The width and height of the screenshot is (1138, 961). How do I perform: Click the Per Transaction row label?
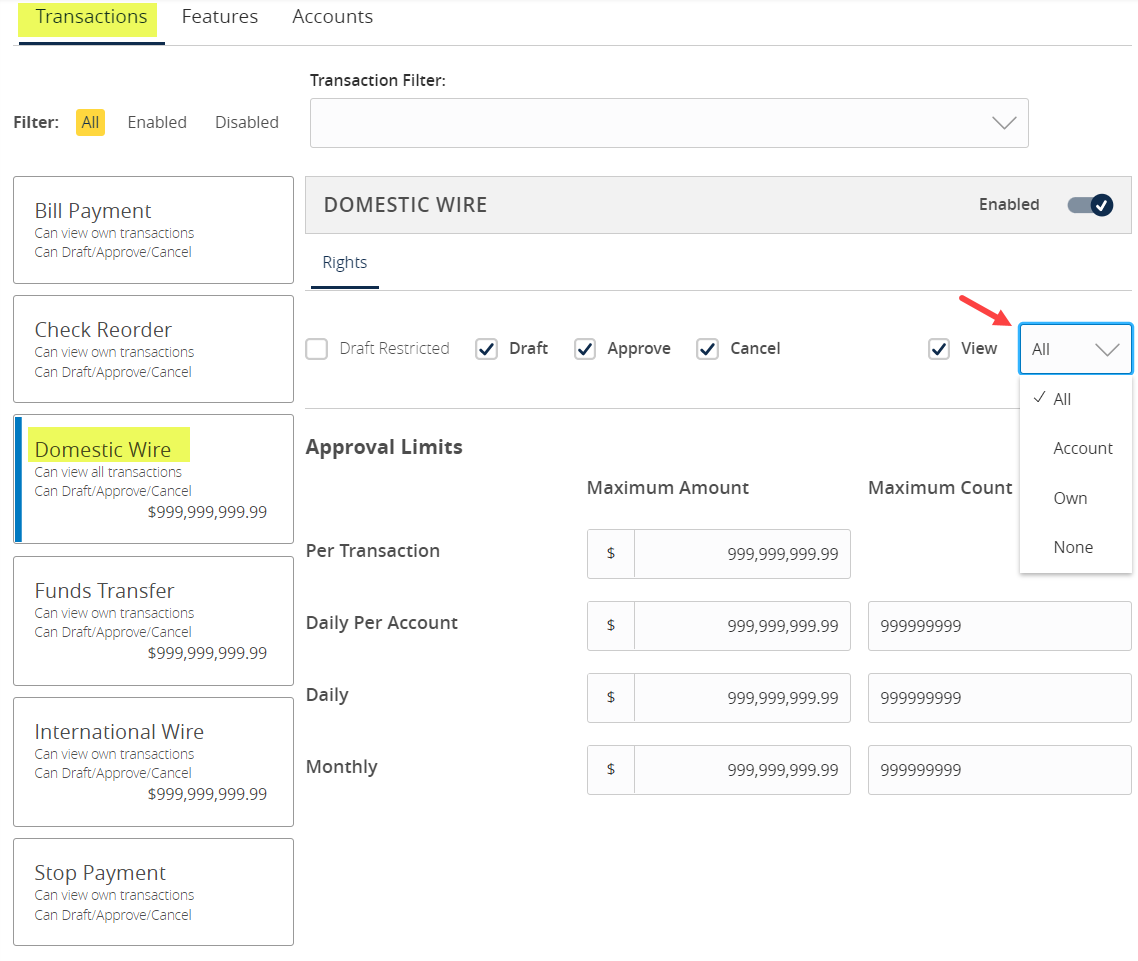[x=372, y=551]
